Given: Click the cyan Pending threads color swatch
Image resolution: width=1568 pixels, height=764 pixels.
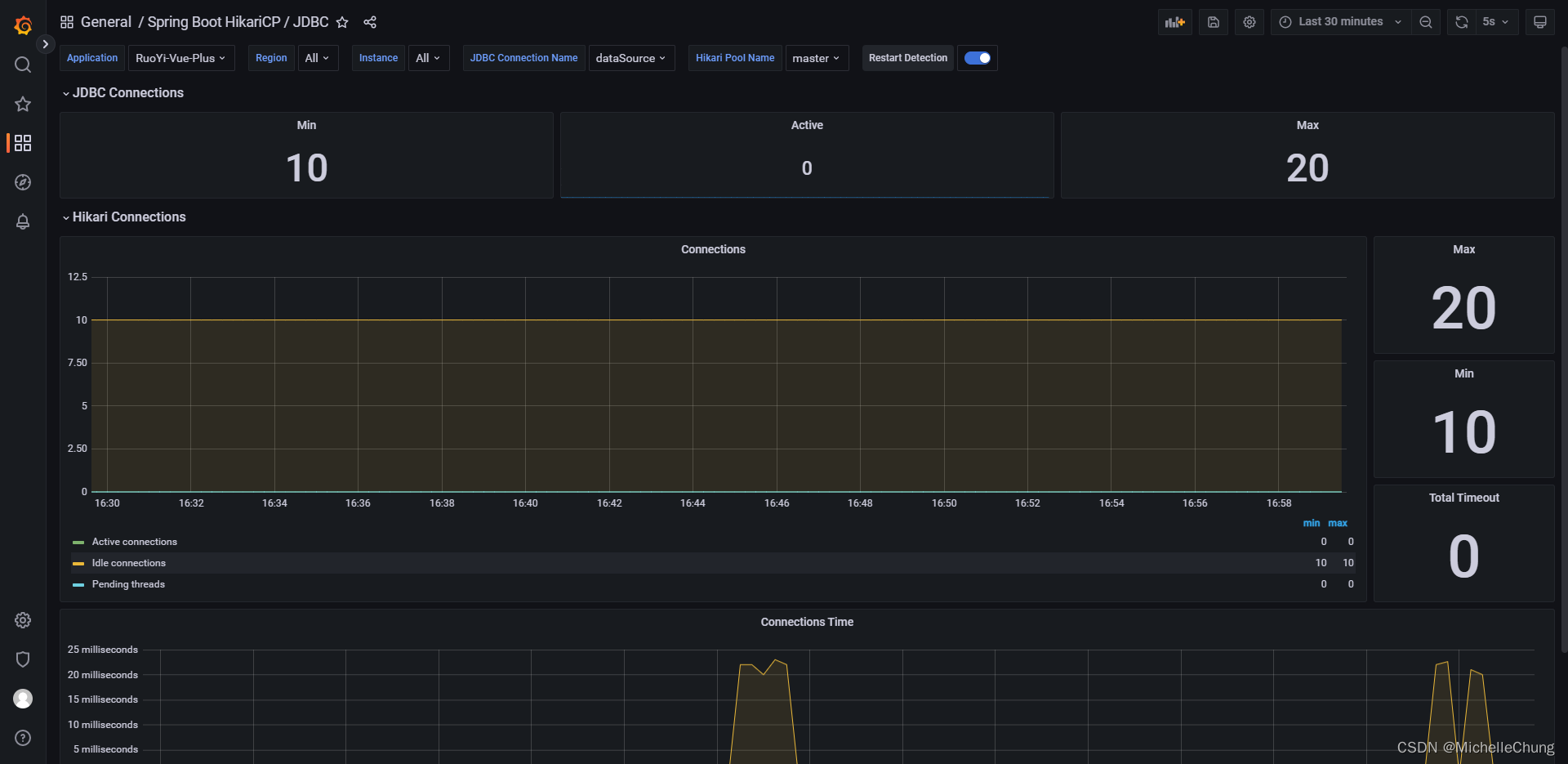Looking at the screenshot, I should click(x=78, y=585).
